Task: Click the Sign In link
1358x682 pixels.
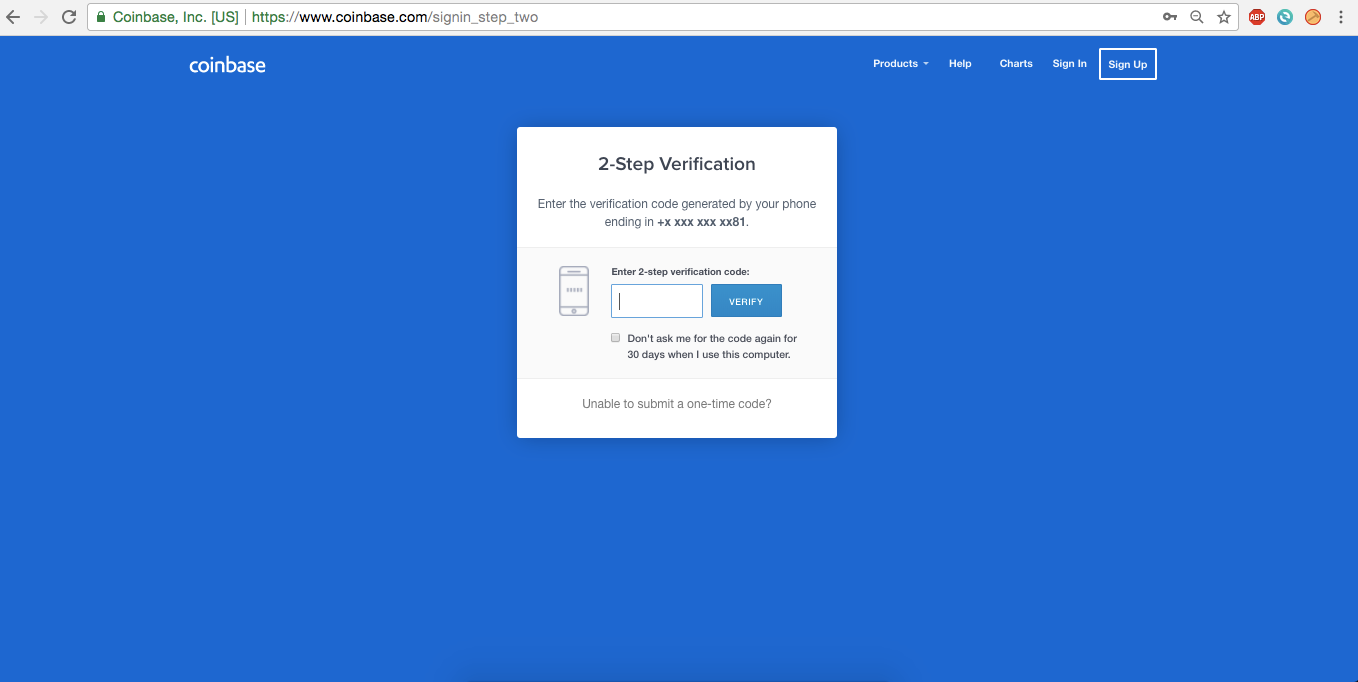Action: [x=1069, y=64]
